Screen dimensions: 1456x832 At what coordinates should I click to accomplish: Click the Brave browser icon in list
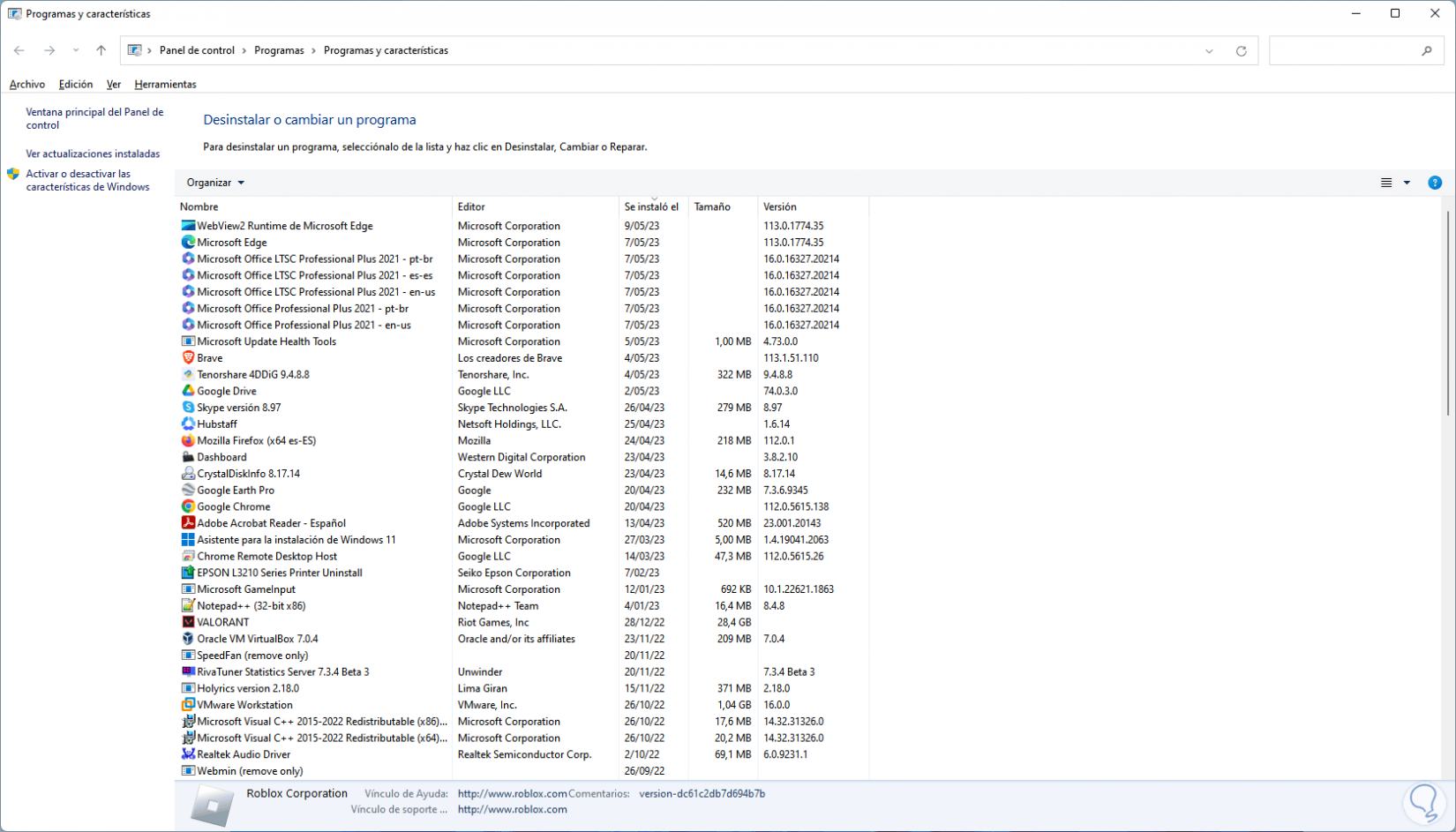click(188, 358)
